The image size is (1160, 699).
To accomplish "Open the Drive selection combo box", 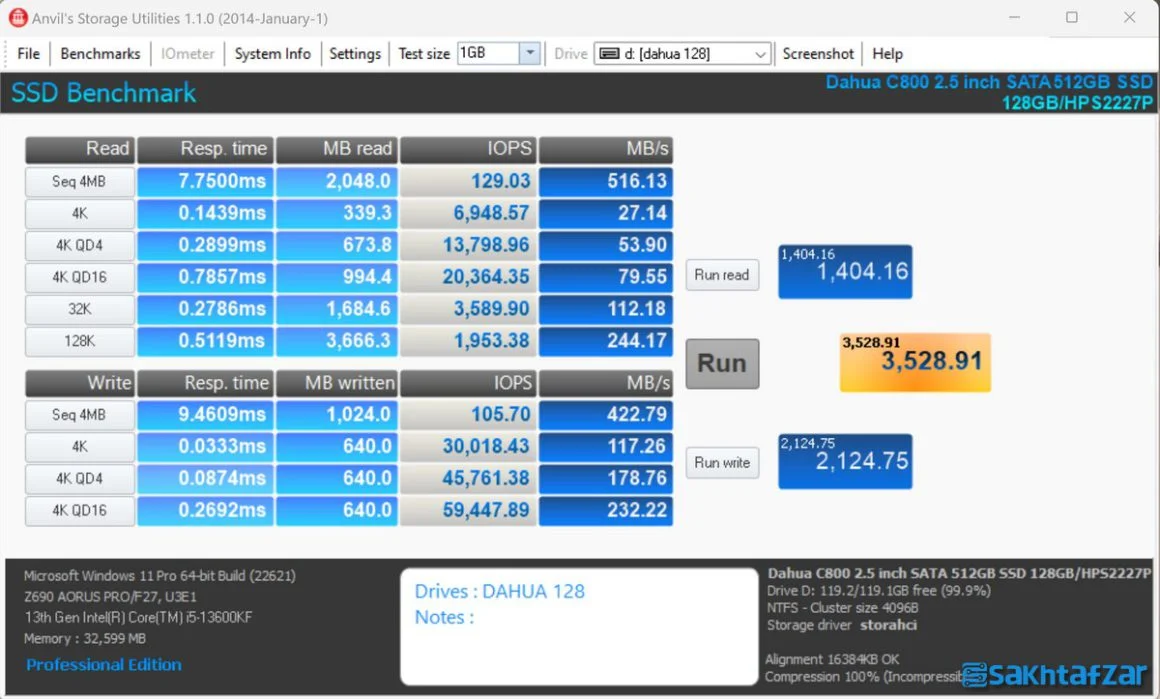I will 682,54.
